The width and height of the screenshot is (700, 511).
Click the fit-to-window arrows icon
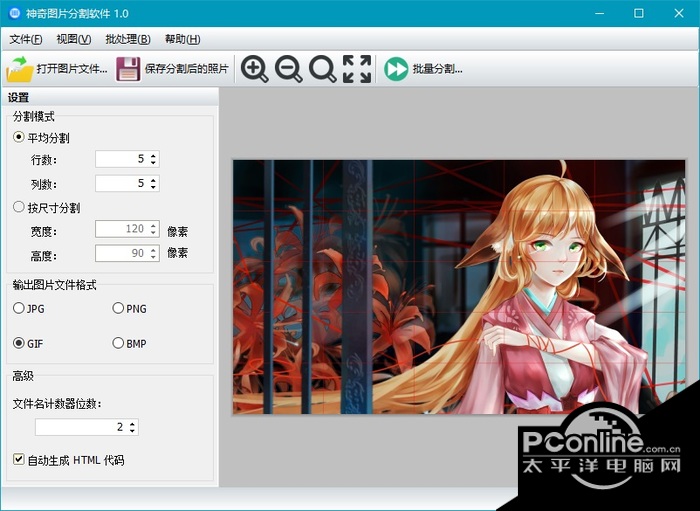[x=357, y=69]
